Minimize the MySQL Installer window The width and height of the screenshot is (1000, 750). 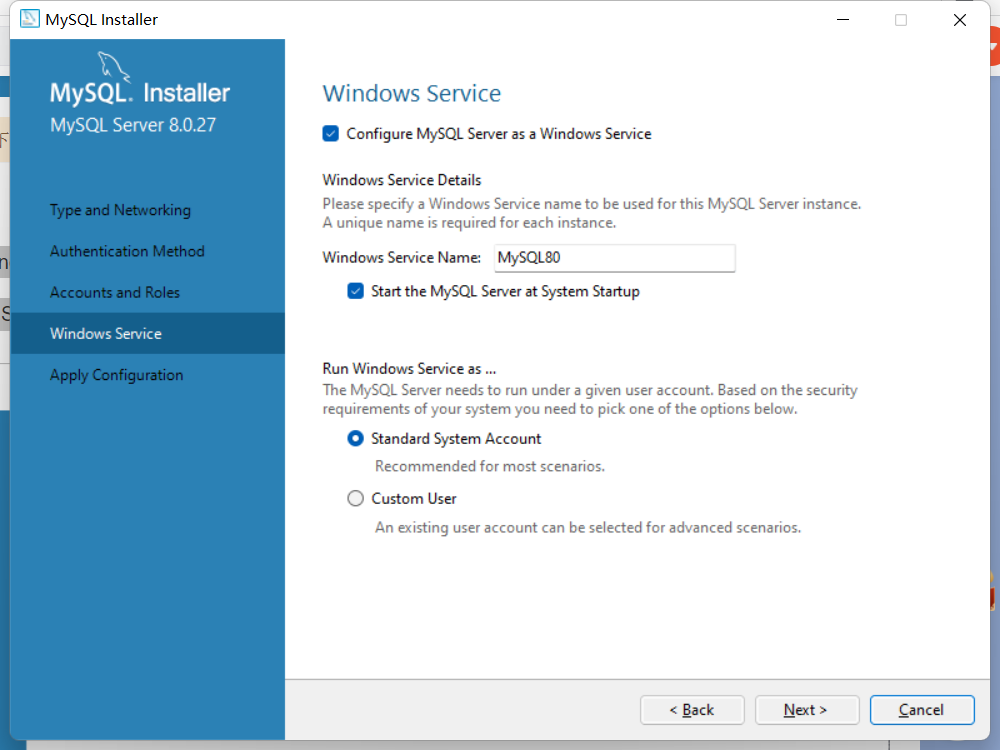843,20
